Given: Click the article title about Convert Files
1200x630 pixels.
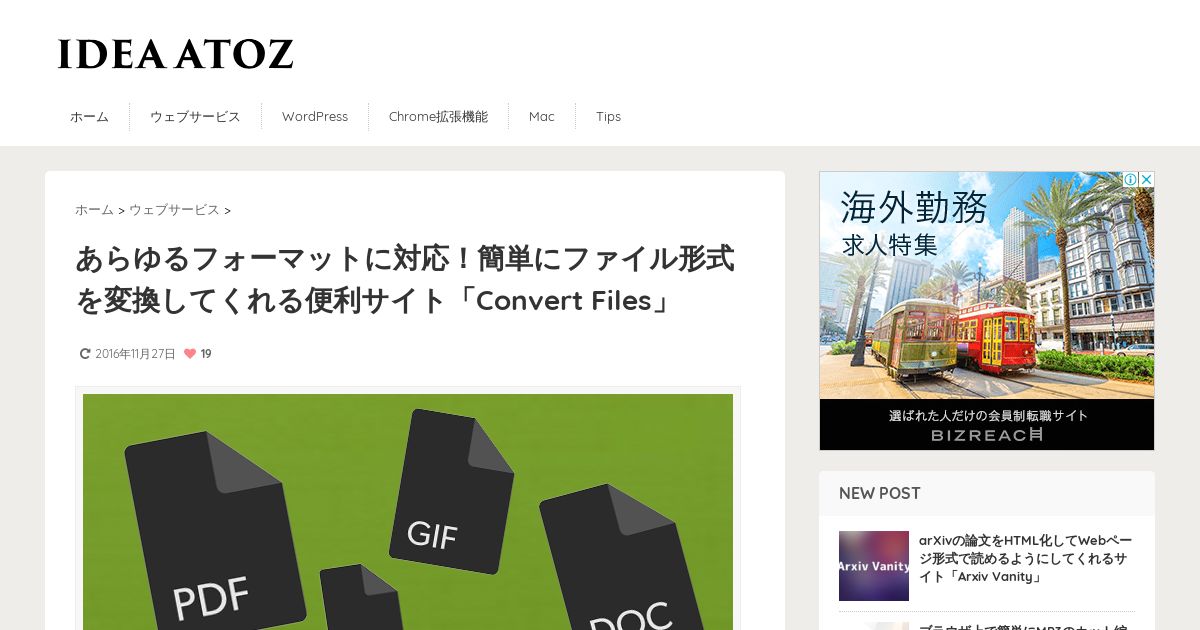Looking at the screenshot, I should pyautogui.click(x=405, y=279).
